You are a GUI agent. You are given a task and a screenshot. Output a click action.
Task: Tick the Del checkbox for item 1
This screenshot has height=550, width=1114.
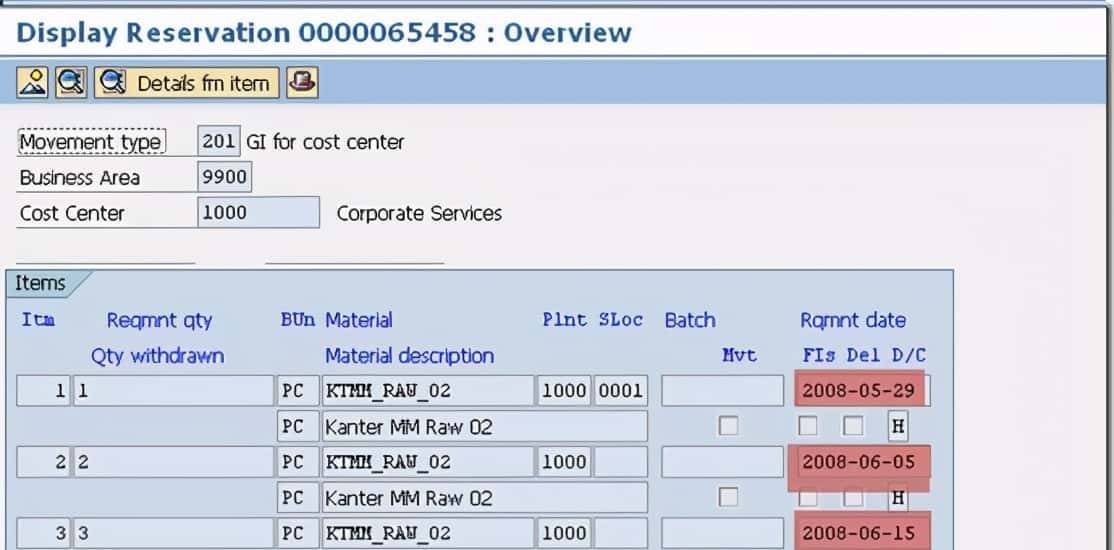(x=852, y=426)
